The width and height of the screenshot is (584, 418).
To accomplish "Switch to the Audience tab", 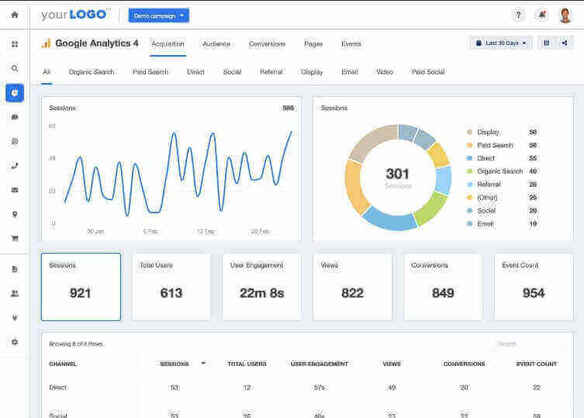I will (216, 44).
